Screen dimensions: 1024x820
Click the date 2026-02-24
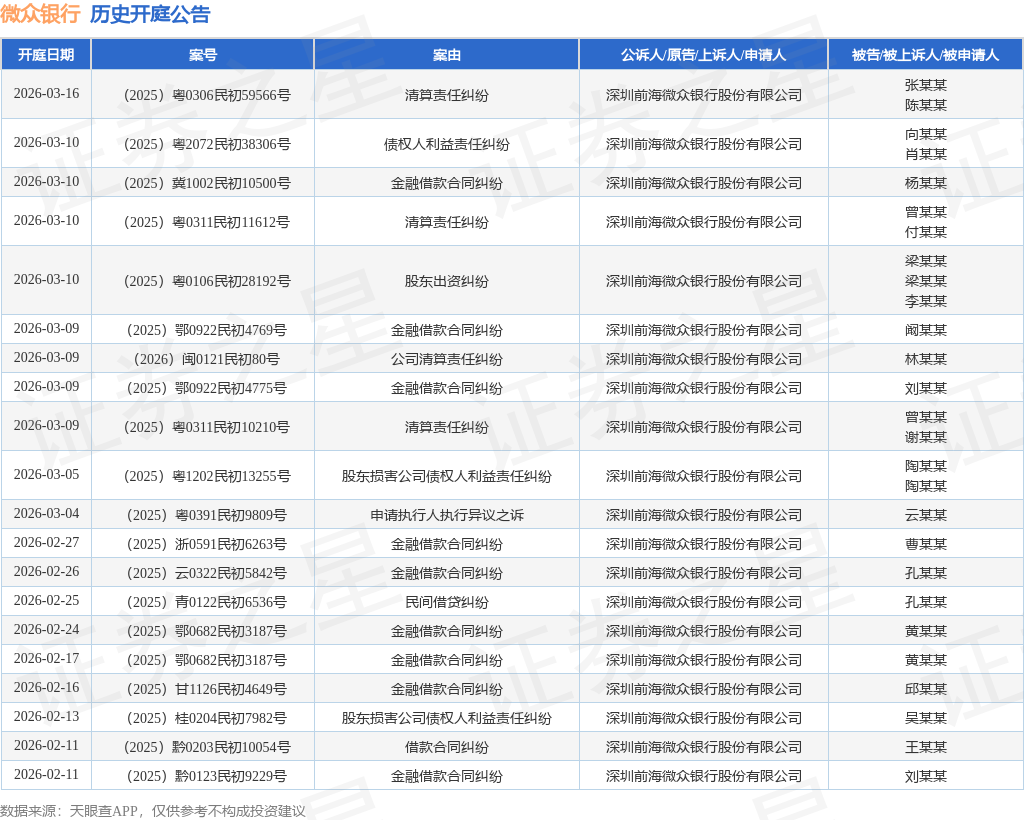click(x=46, y=629)
